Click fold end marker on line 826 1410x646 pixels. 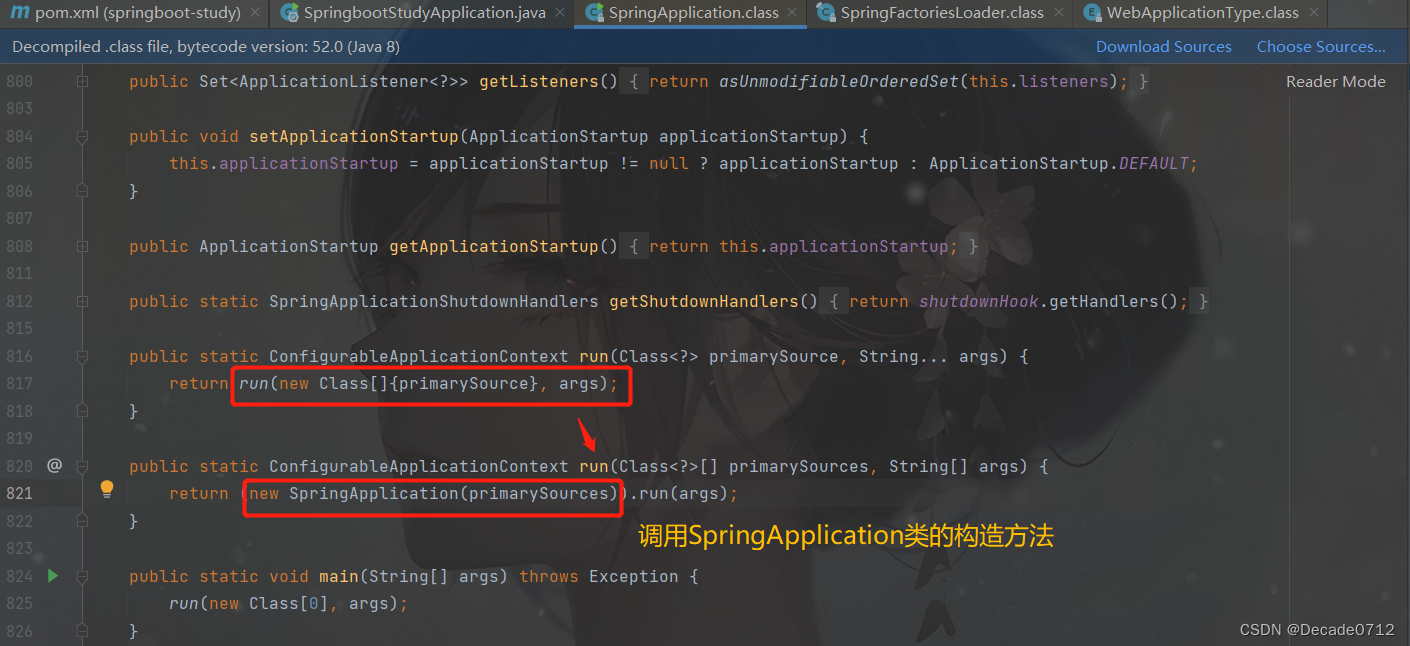[82, 631]
